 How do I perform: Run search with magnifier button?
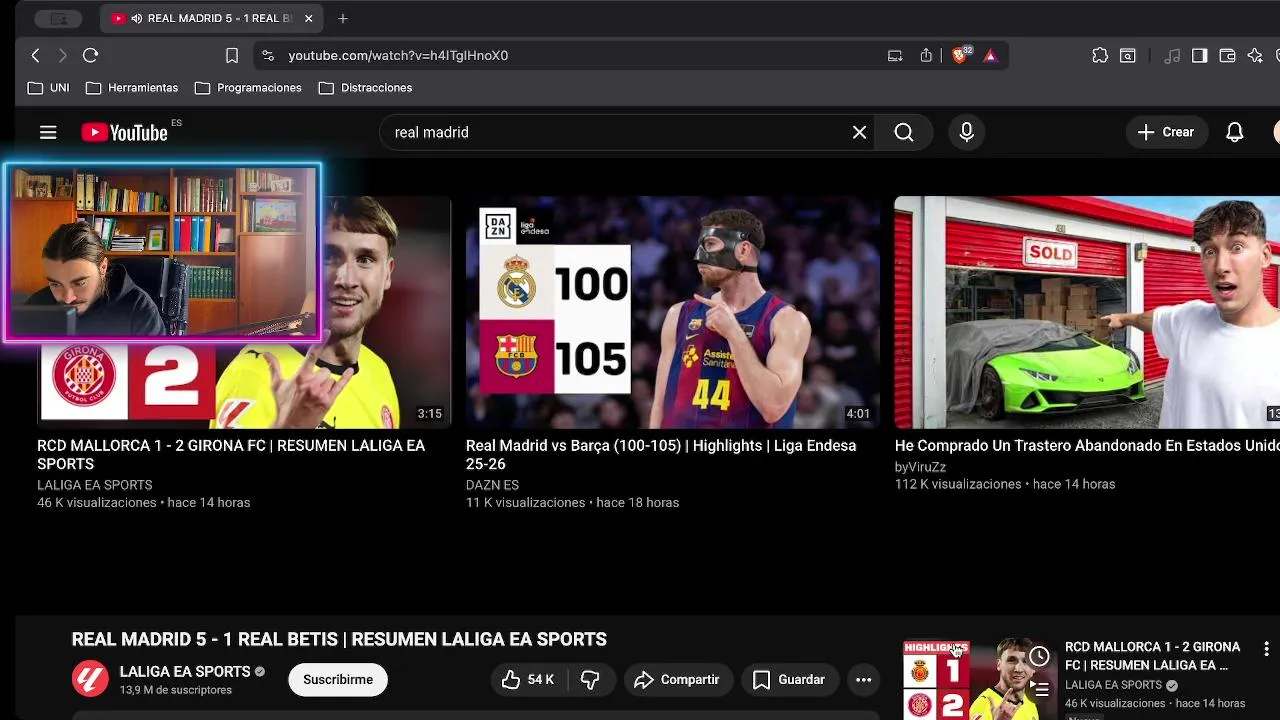[x=904, y=132]
